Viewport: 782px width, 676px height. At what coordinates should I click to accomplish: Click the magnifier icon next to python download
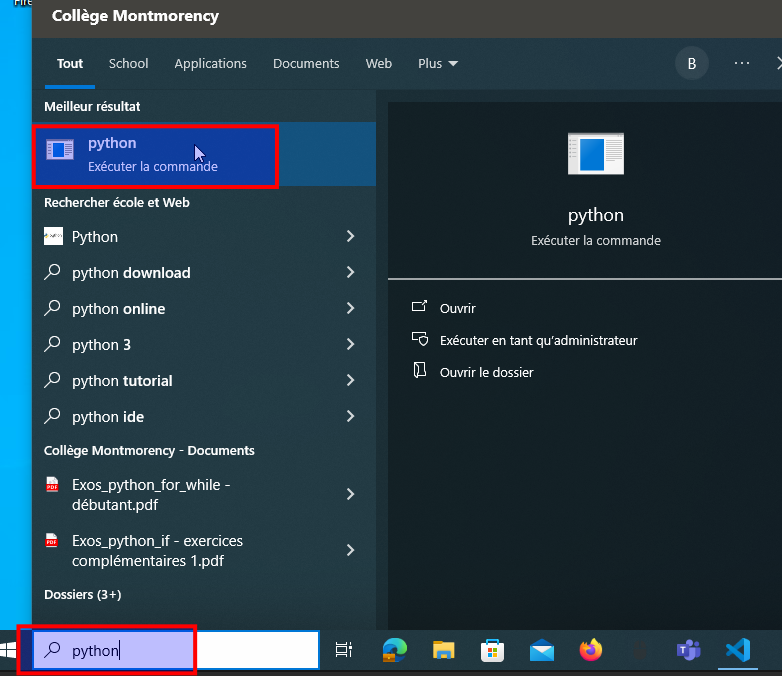(x=52, y=272)
